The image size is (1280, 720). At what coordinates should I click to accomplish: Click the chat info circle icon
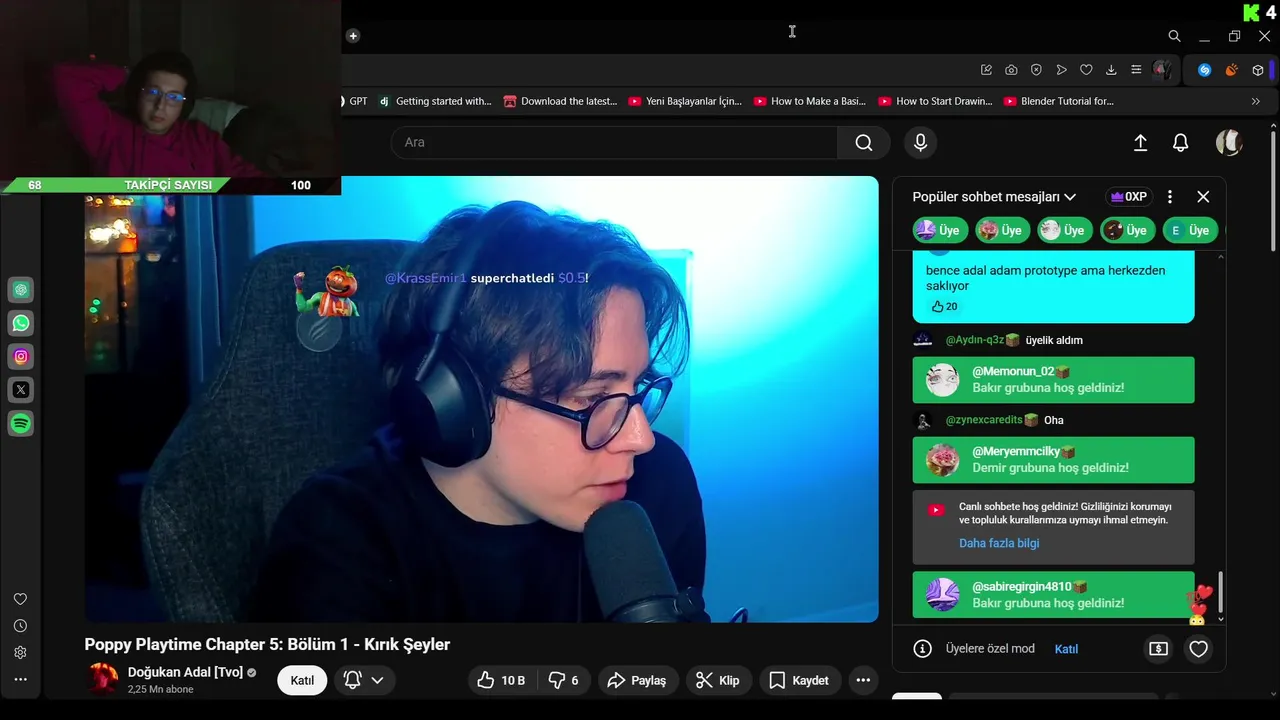click(x=923, y=649)
